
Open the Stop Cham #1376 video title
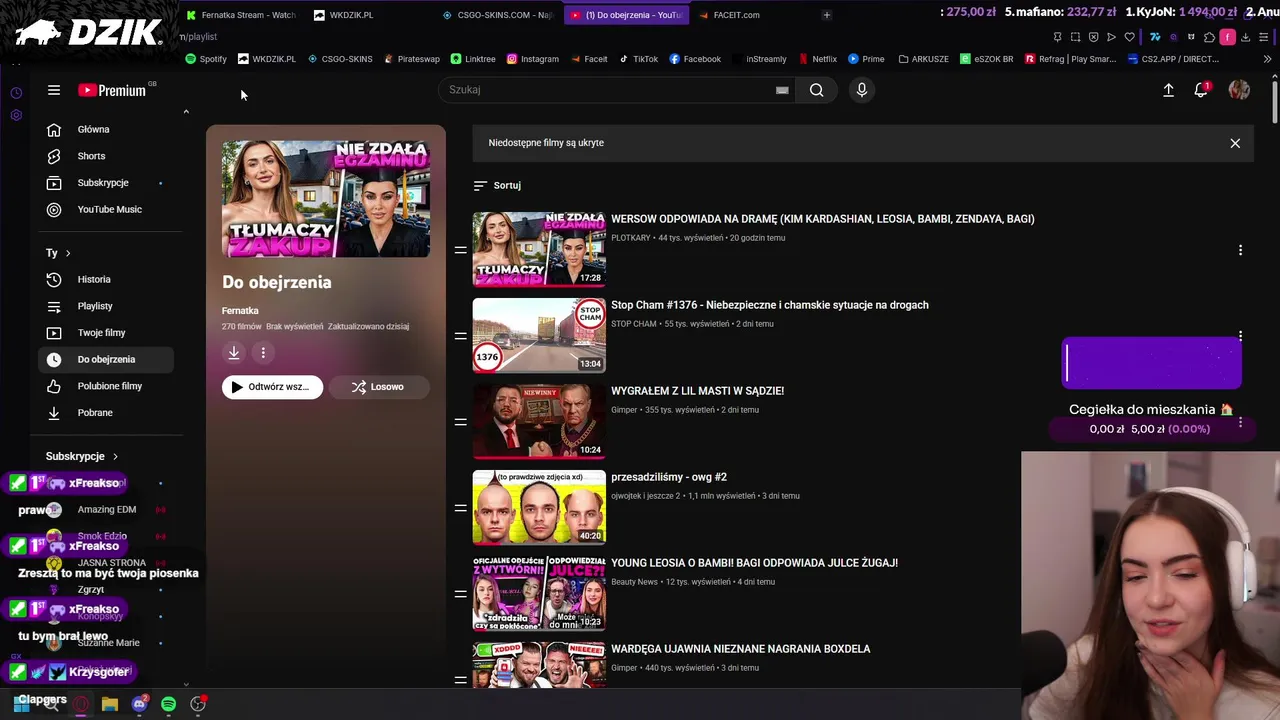pos(770,305)
